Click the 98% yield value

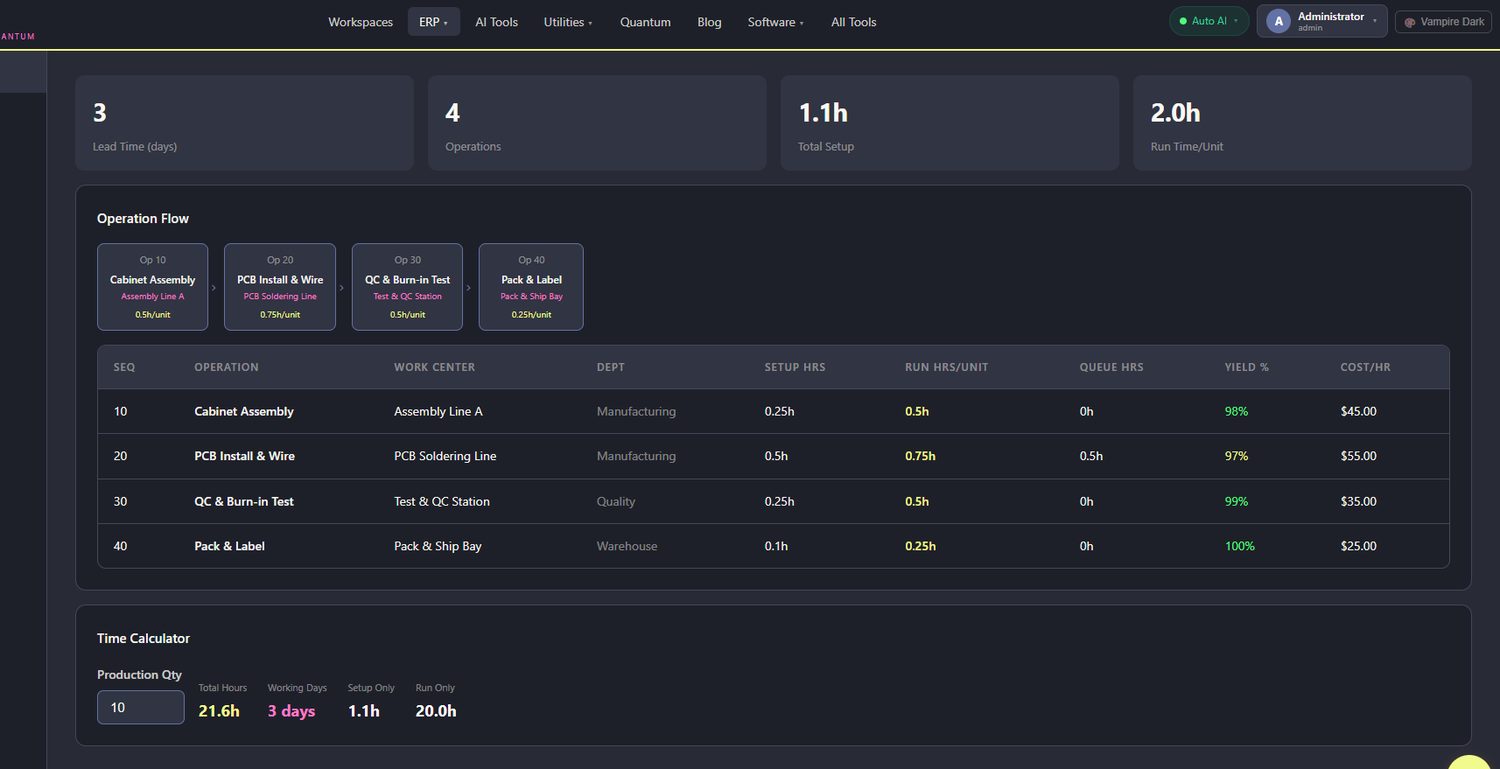(1237, 411)
